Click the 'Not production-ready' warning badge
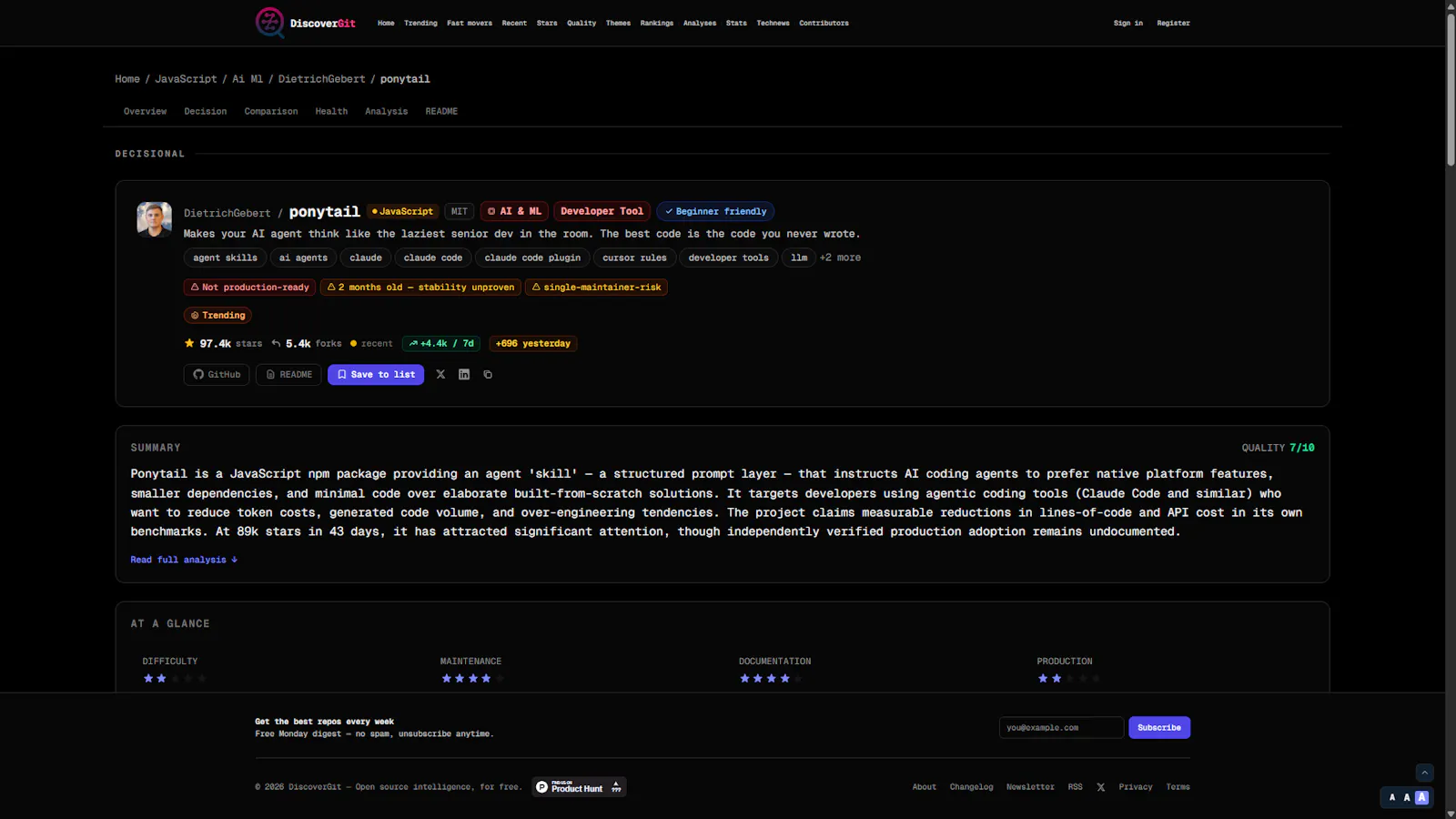The image size is (1456, 819). 249,287
